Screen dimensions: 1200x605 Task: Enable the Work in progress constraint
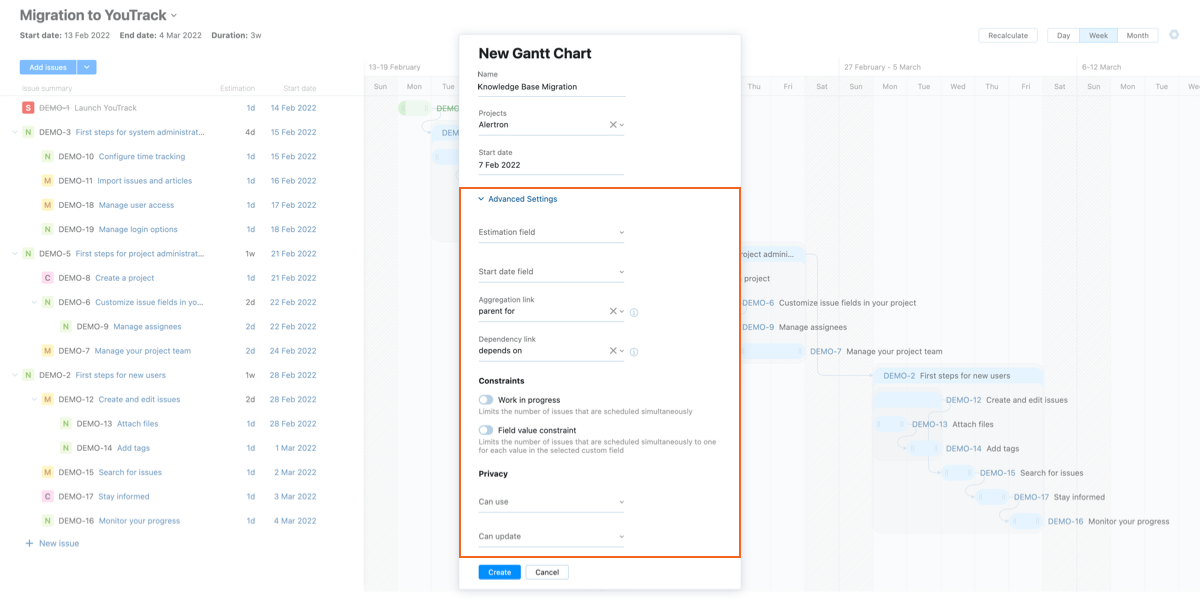click(x=486, y=398)
